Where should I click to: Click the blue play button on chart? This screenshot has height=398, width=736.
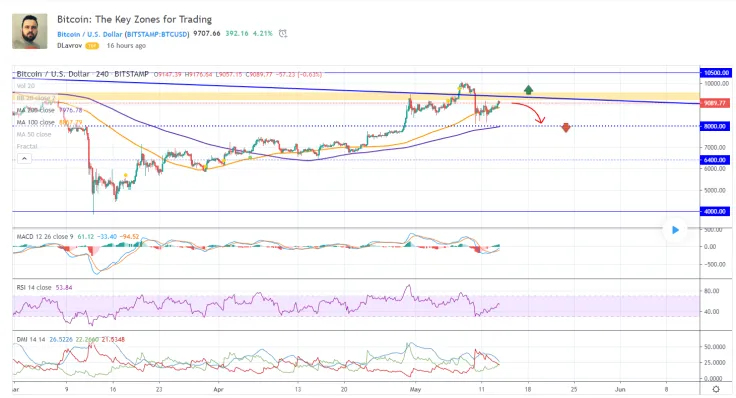pos(675,230)
